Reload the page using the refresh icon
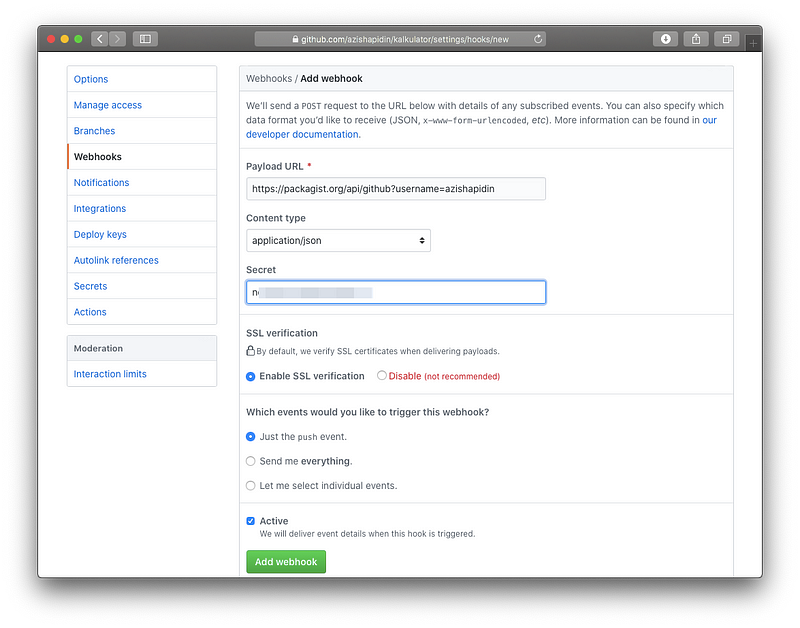 (x=539, y=39)
